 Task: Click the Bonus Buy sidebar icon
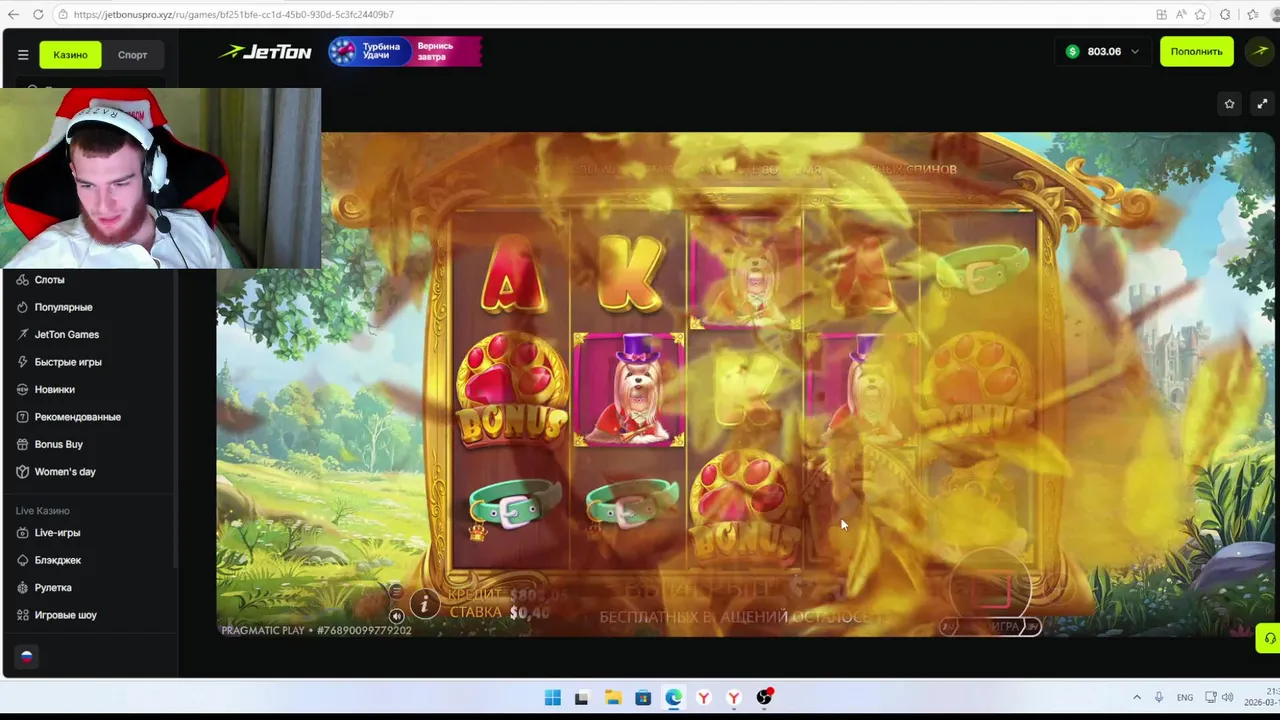tap(22, 444)
